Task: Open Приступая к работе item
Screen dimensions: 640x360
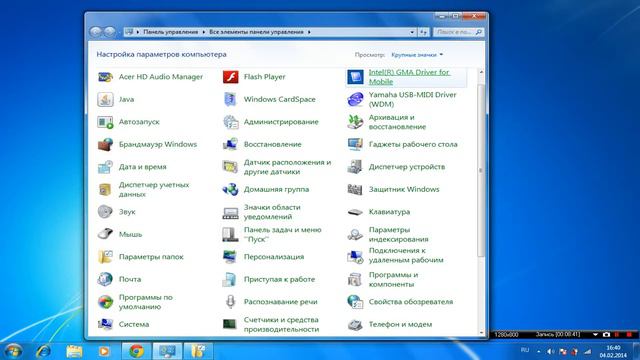Action: tap(279, 279)
